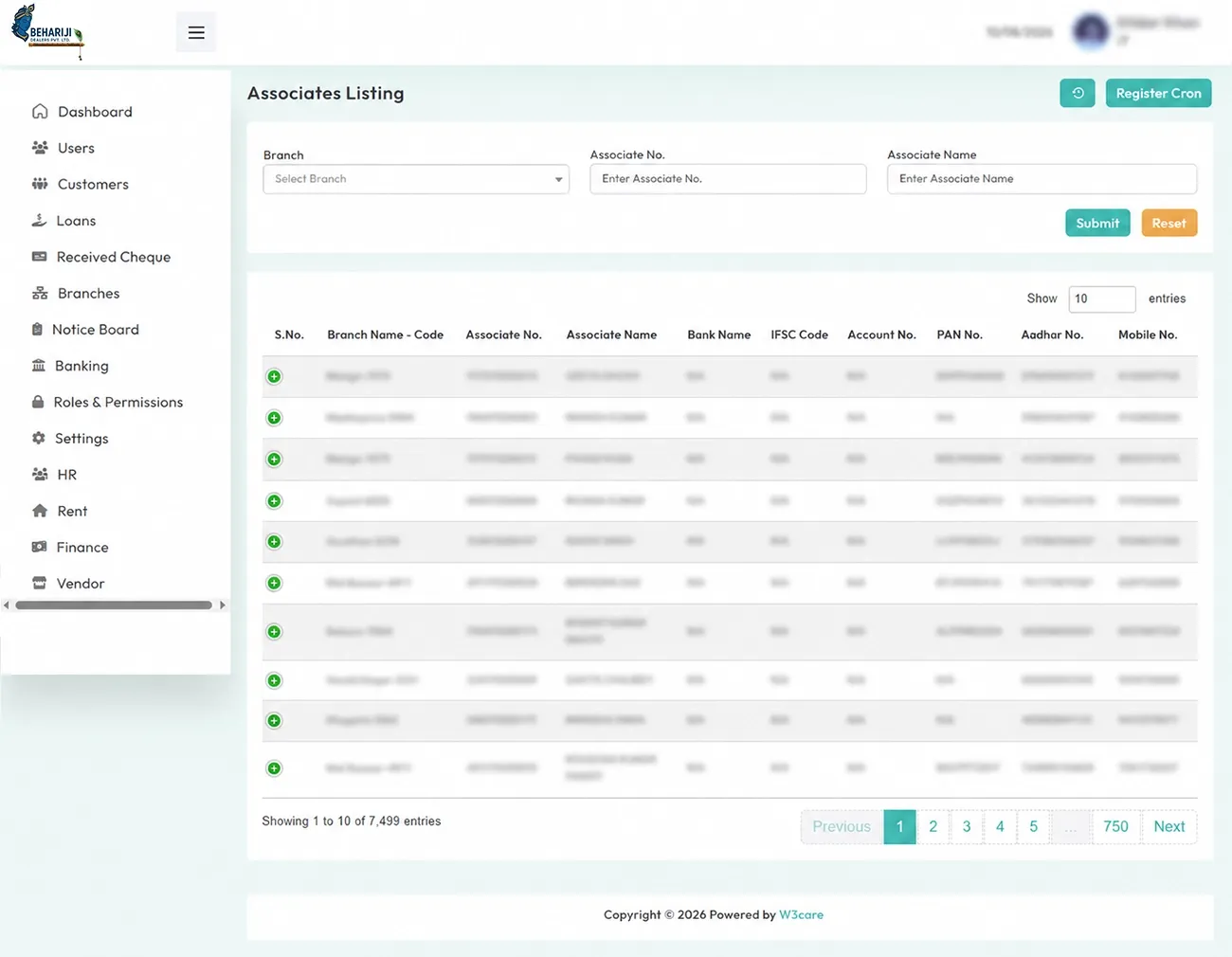Click sidebar scrollbar right arrow
This screenshot has width=1232, height=957.
click(223, 605)
